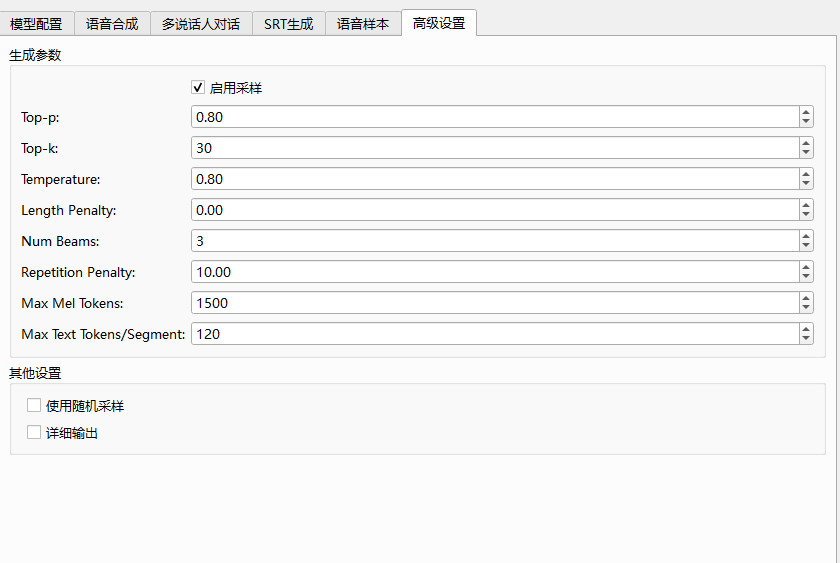Open the 语音样本 tab
The image size is (840, 563).
(363, 23)
